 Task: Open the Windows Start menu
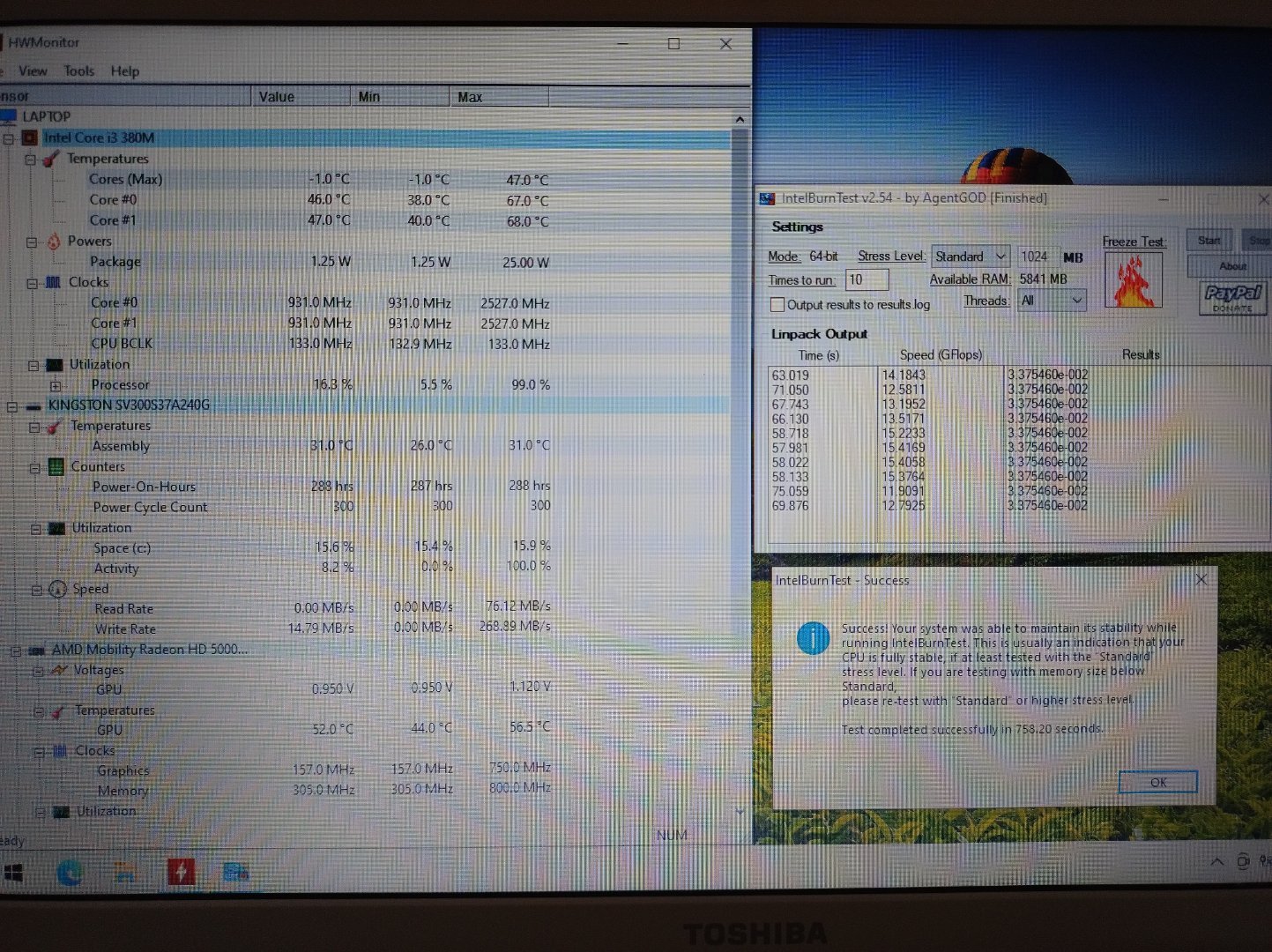click(x=13, y=874)
